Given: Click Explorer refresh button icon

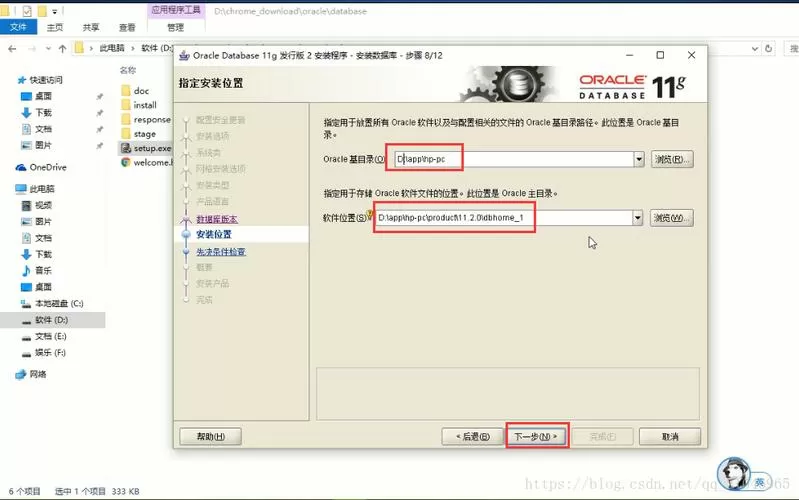Looking at the screenshot, I should pyautogui.click(x=768, y=48).
